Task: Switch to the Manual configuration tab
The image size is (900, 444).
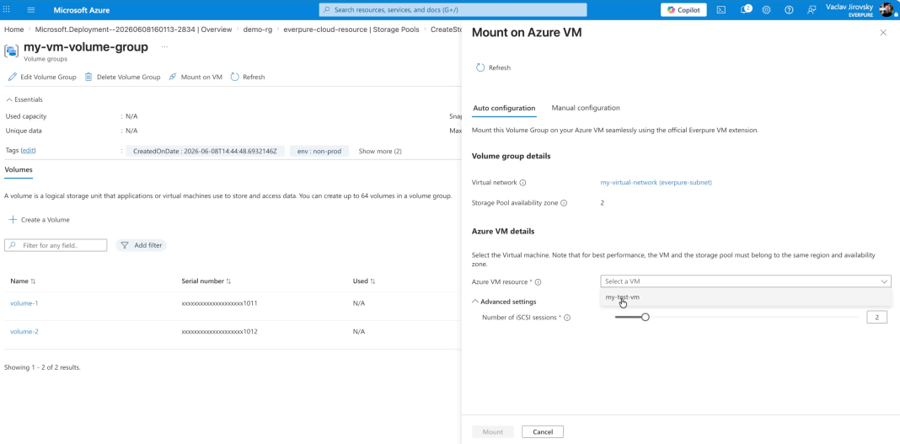Action: 585,108
